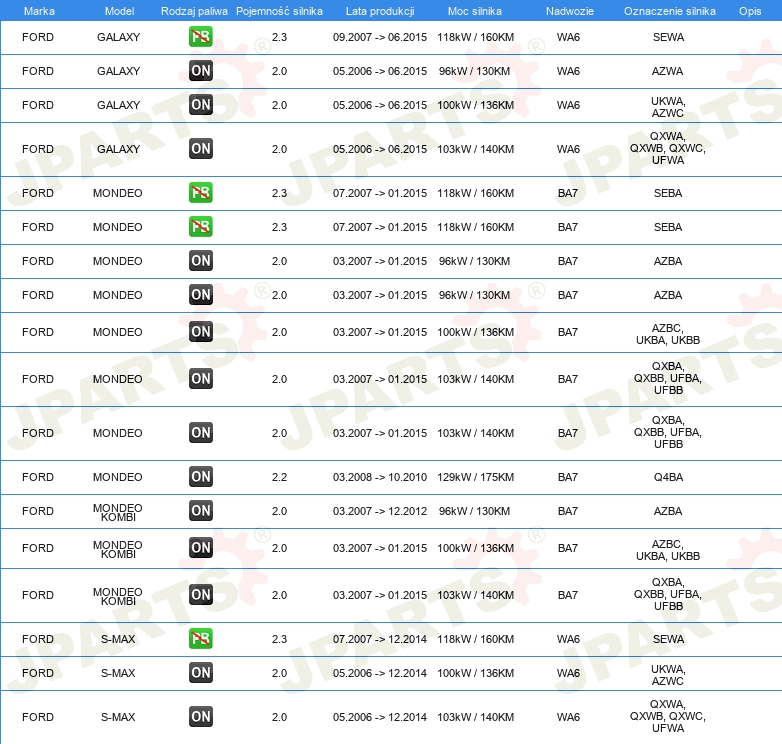Click the diesel ON icon for Galaxy 100kW / 136KM
Image resolution: width=782 pixels, height=744 pixels.
[200, 105]
